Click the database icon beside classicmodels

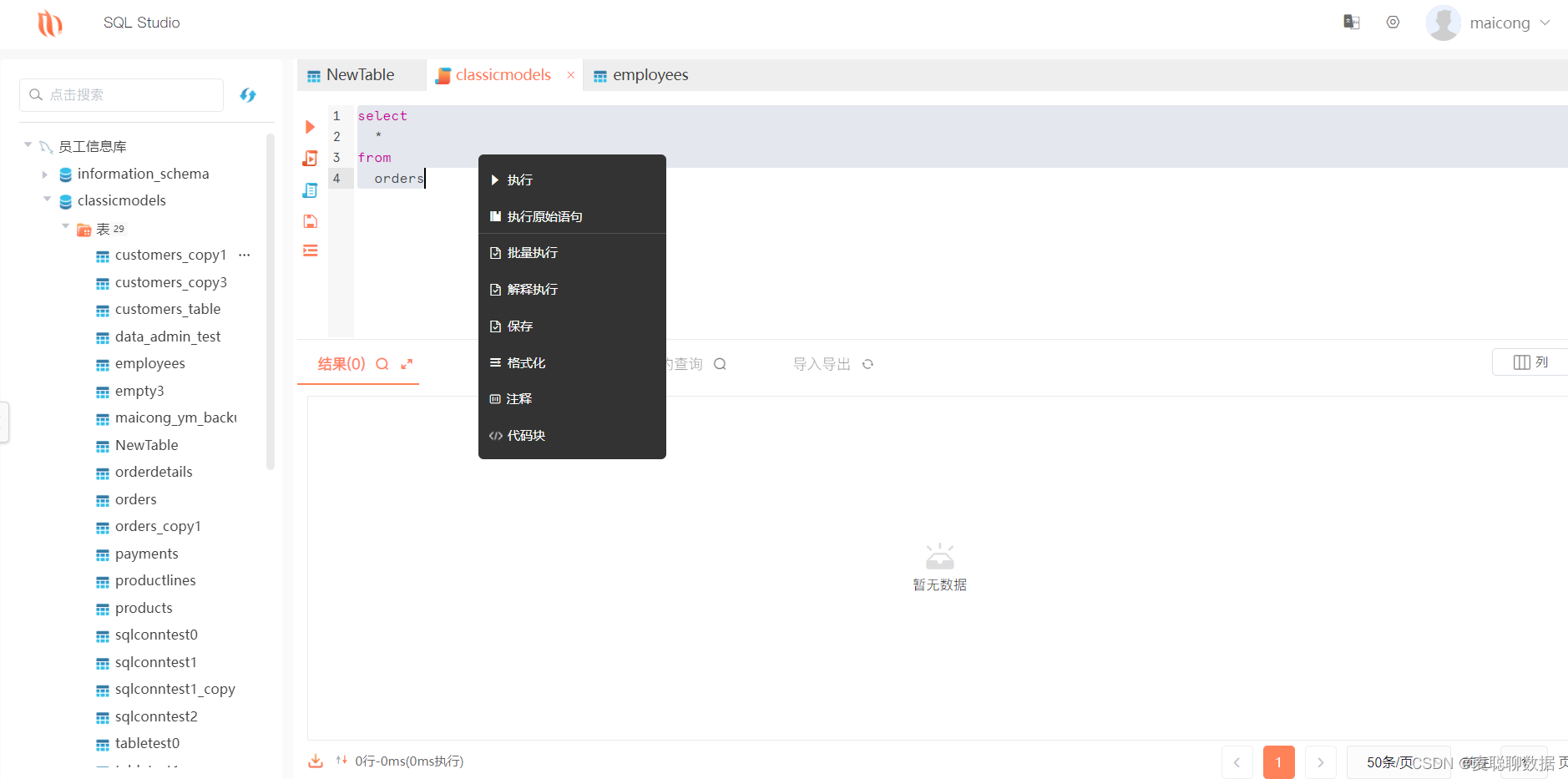[x=65, y=201]
